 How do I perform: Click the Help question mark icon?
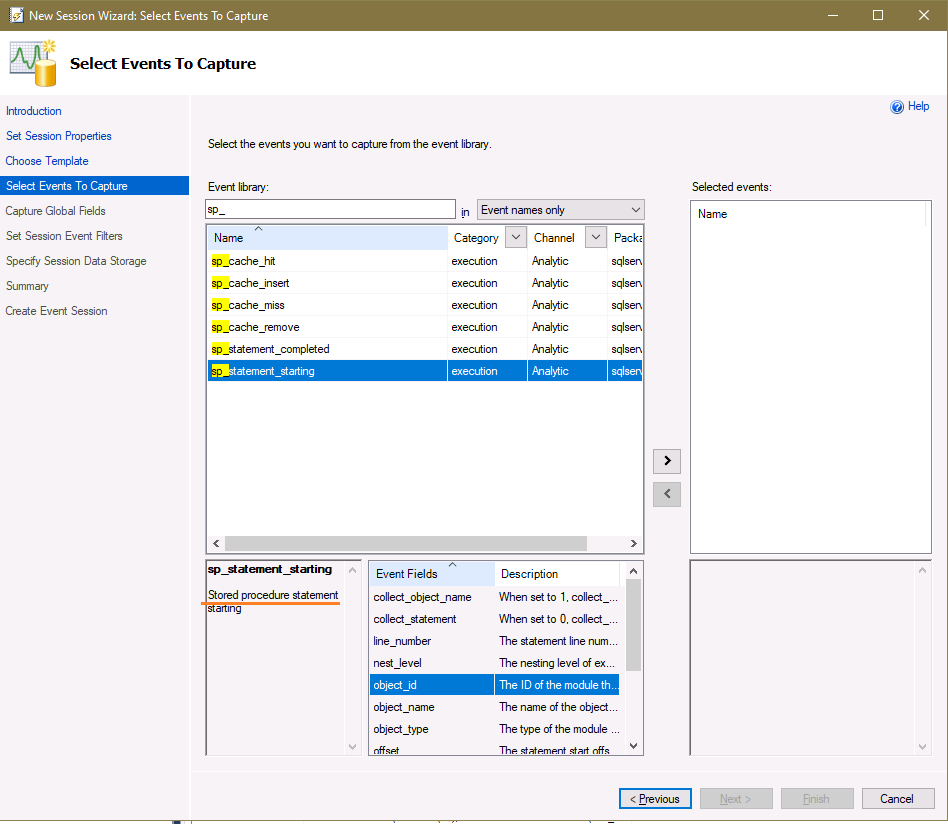(897, 107)
